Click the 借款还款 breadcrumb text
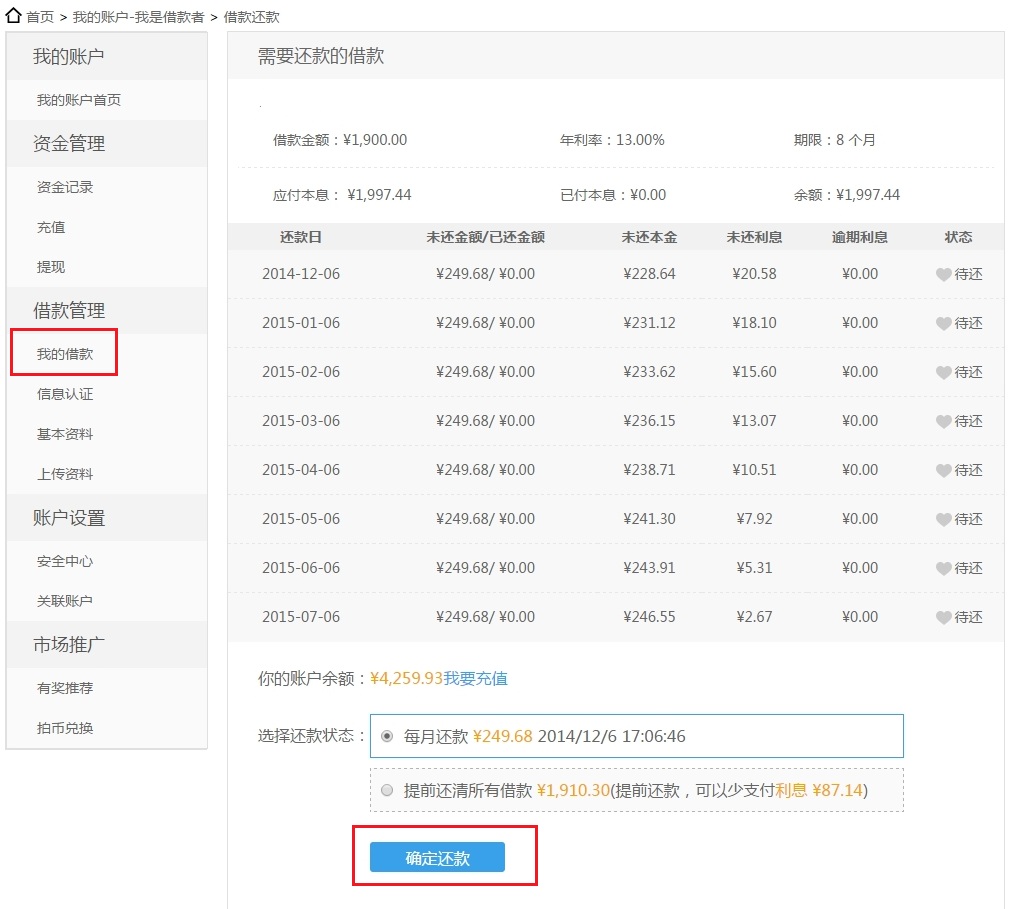The width and height of the screenshot is (1027, 909). click(x=252, y=17)
